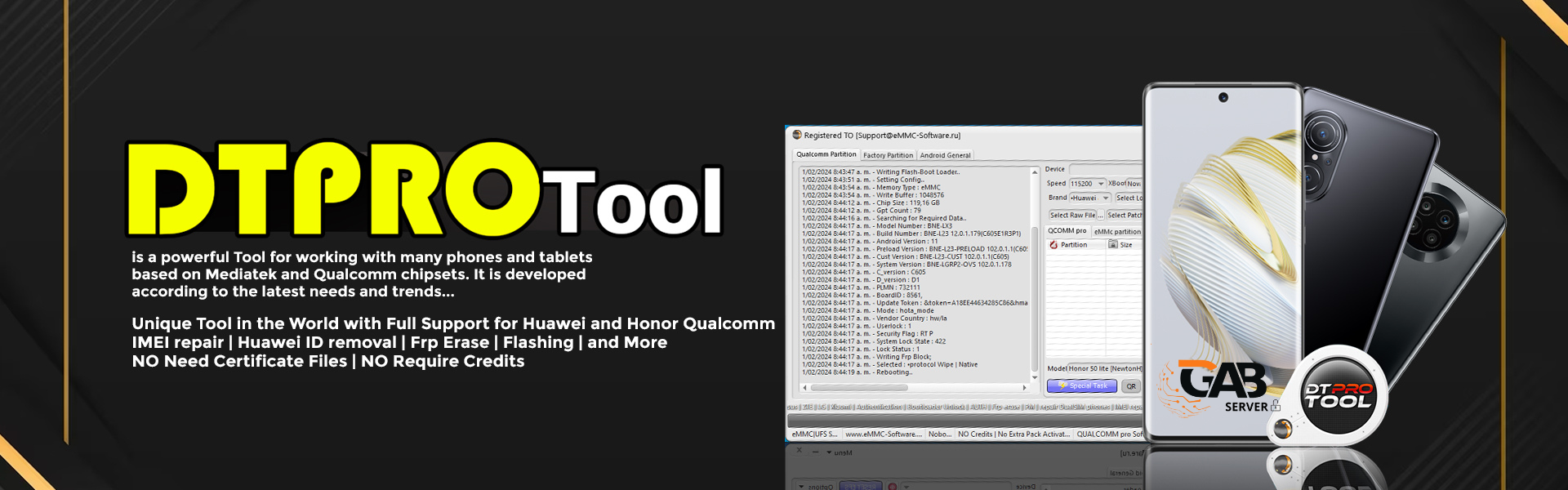This screenshot has height=490, width=1568.
Task: Click the DT PRO TOOL round logo
Action: (x=1339, y=396)
